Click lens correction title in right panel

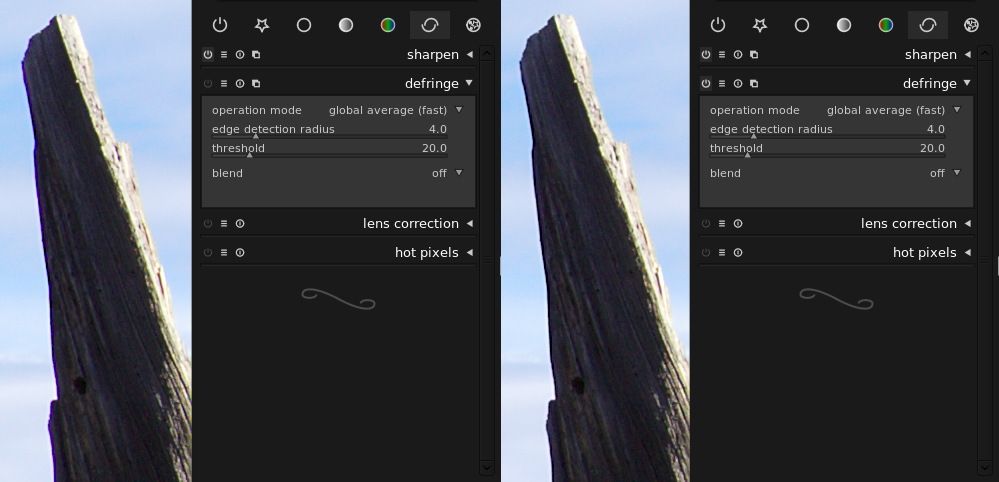pyautogui.click(x=909, y=224)
